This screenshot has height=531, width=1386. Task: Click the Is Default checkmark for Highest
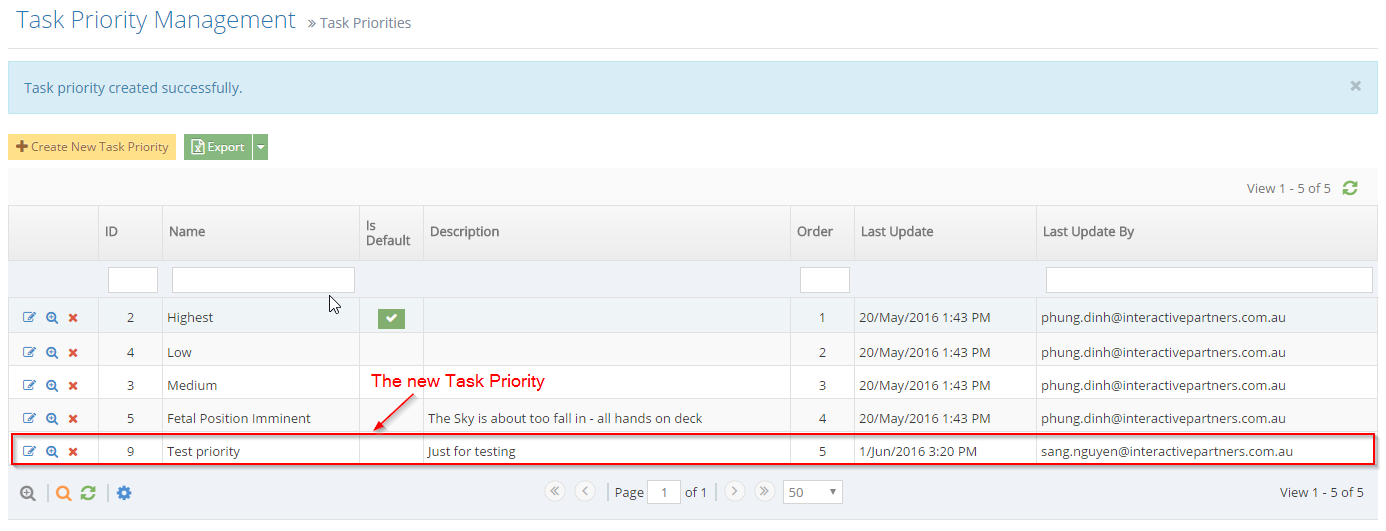click(x=391, y=318)
